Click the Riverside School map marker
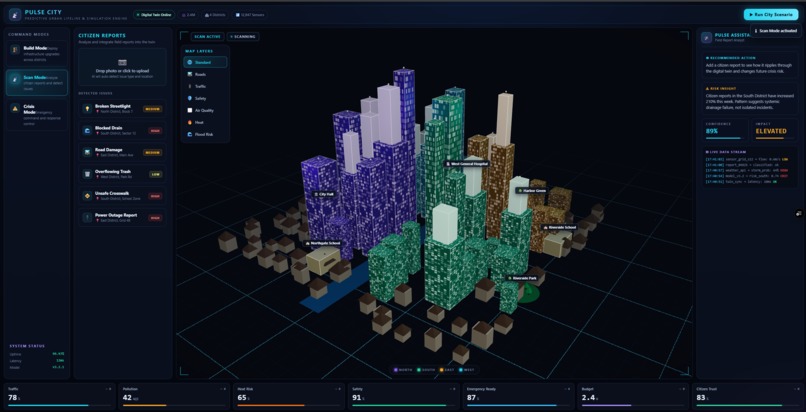The width and height of the screenshot is (806, 412). pyautogui.click(x=560, y=227)
